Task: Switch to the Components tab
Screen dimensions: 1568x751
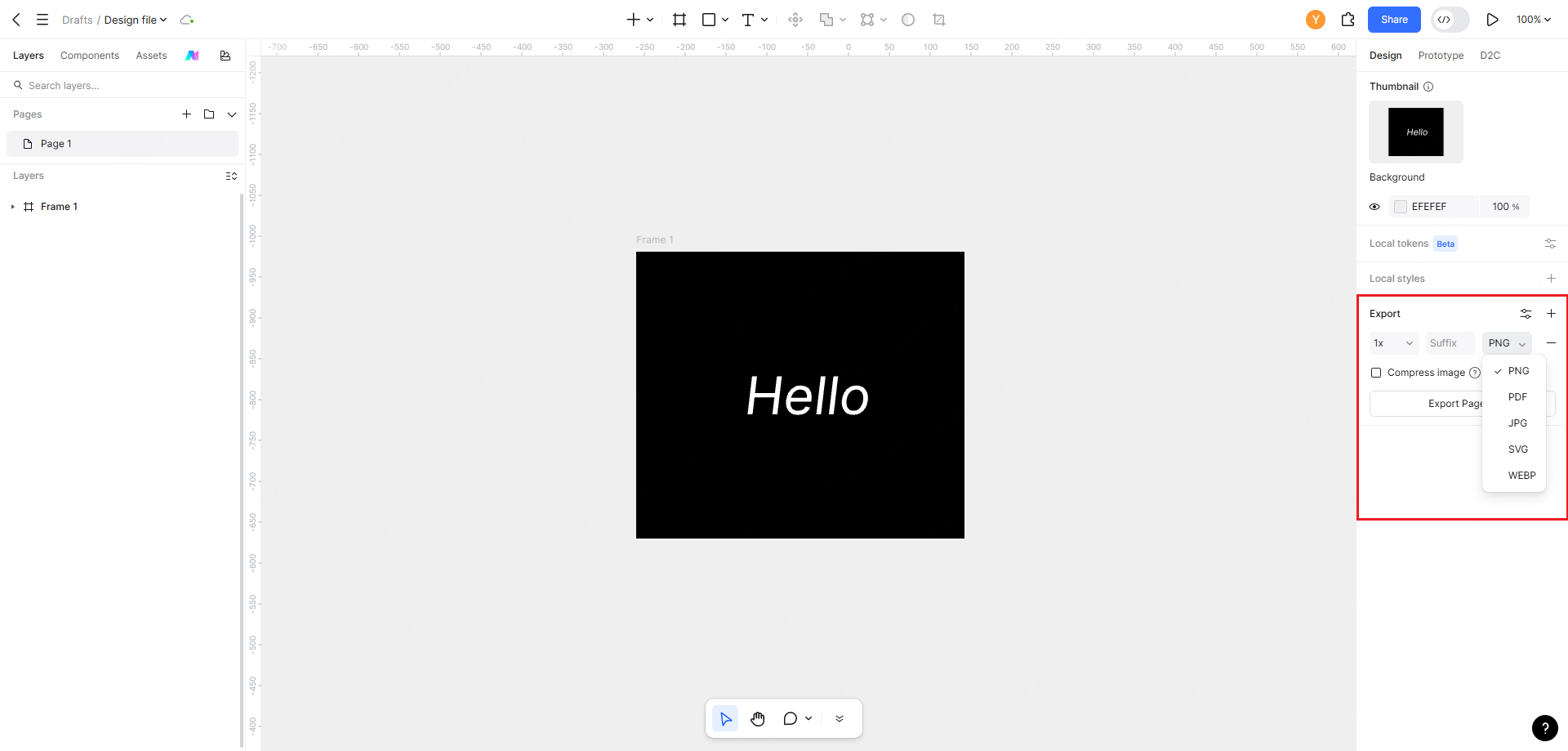Action: tap(90, 56)
